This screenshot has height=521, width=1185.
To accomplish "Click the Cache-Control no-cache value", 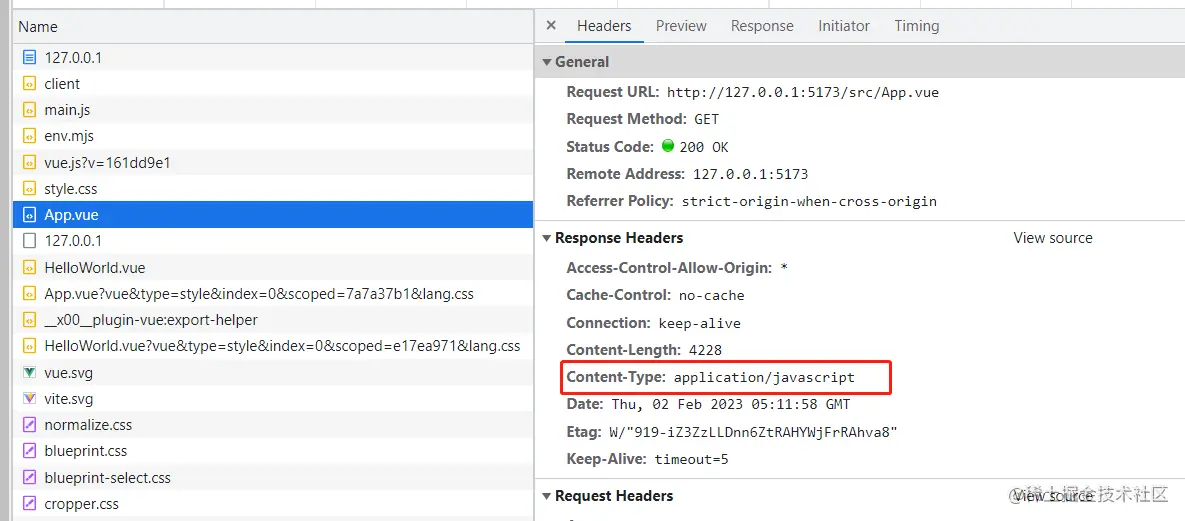I will click(712, 296).
